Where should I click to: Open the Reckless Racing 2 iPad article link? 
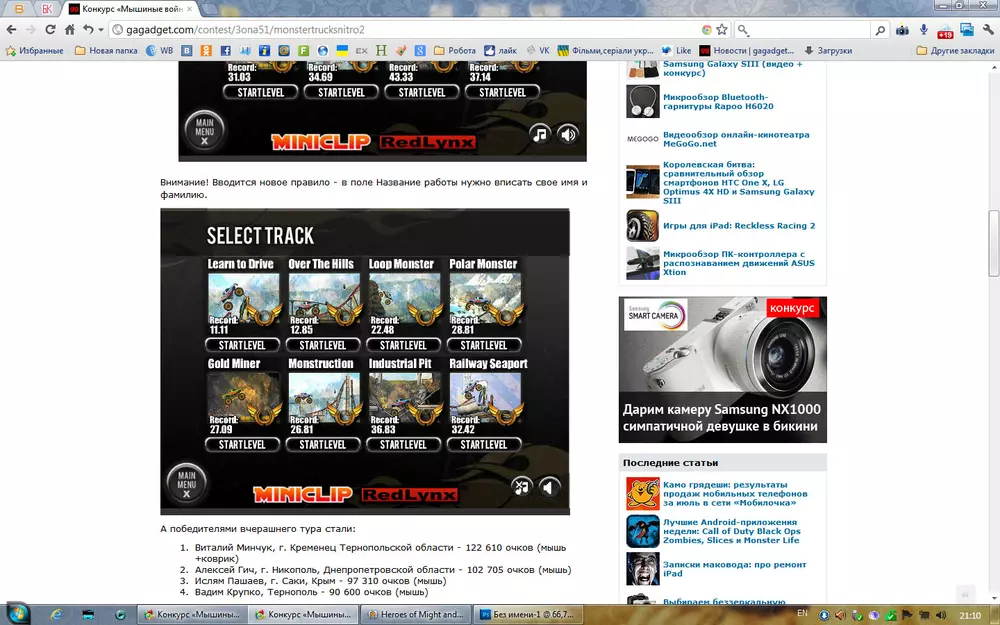coord(738,226)
